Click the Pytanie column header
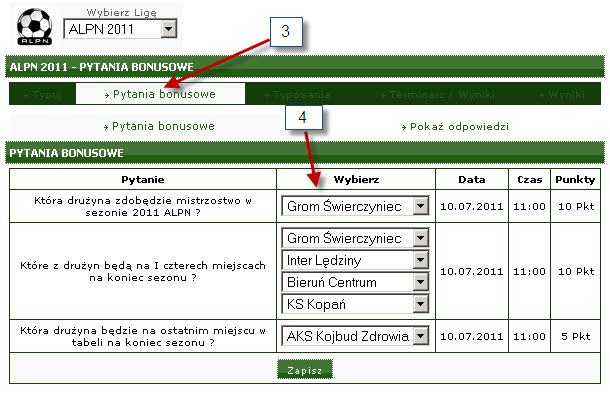The width and height of the screenshot is (610, 394). pos(143,180)
